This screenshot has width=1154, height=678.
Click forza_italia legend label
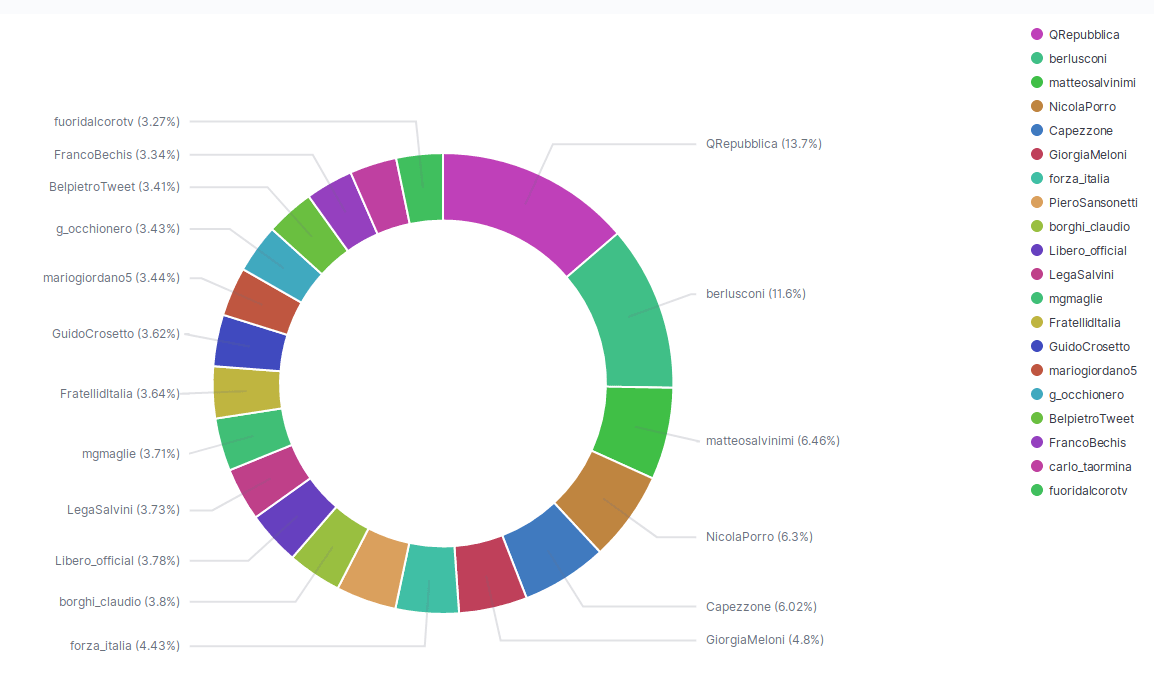tap(1079, 179)
